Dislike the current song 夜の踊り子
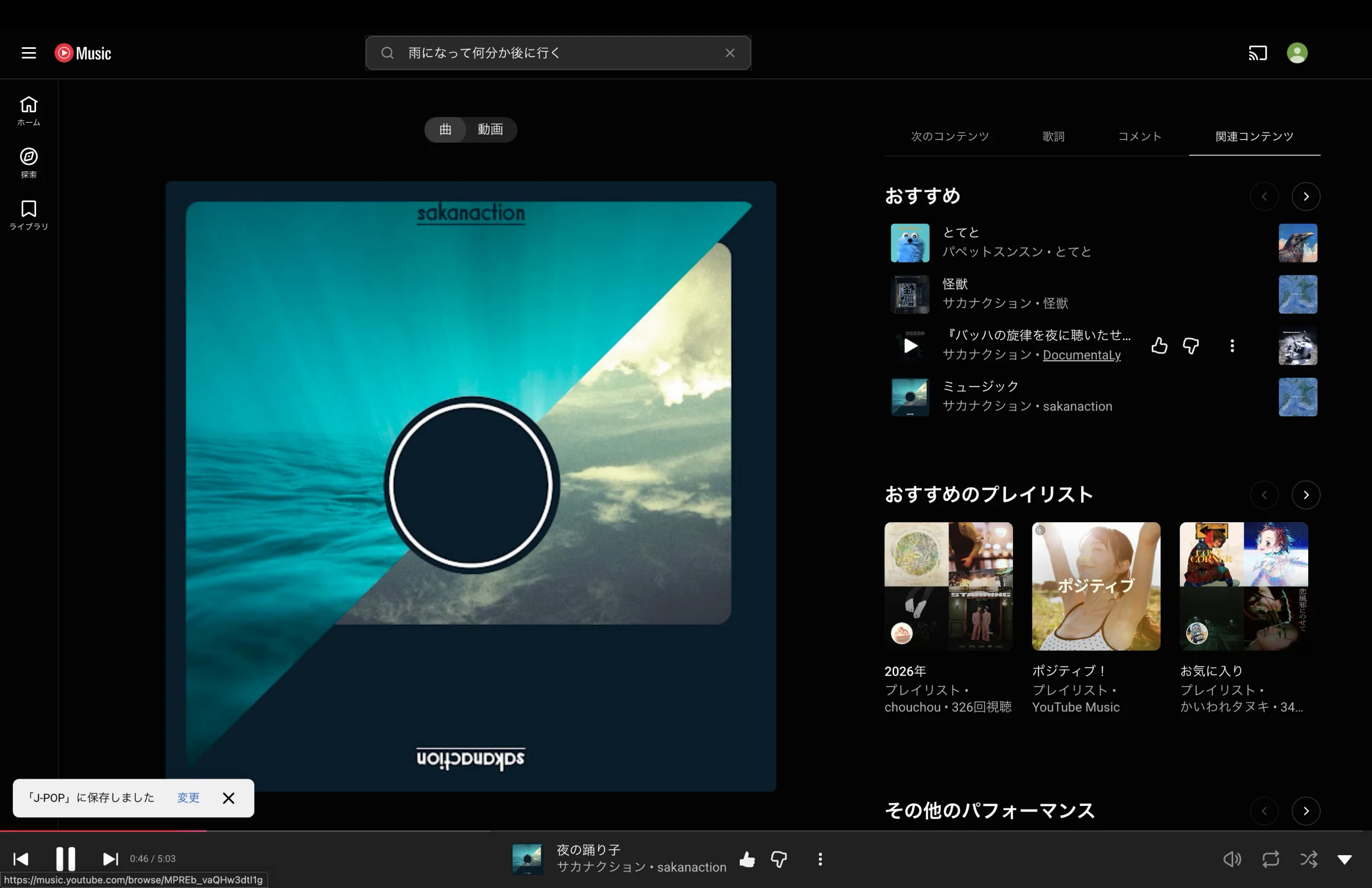Image resolution: width=1372 pixels, height=888 pixels. 779,859
